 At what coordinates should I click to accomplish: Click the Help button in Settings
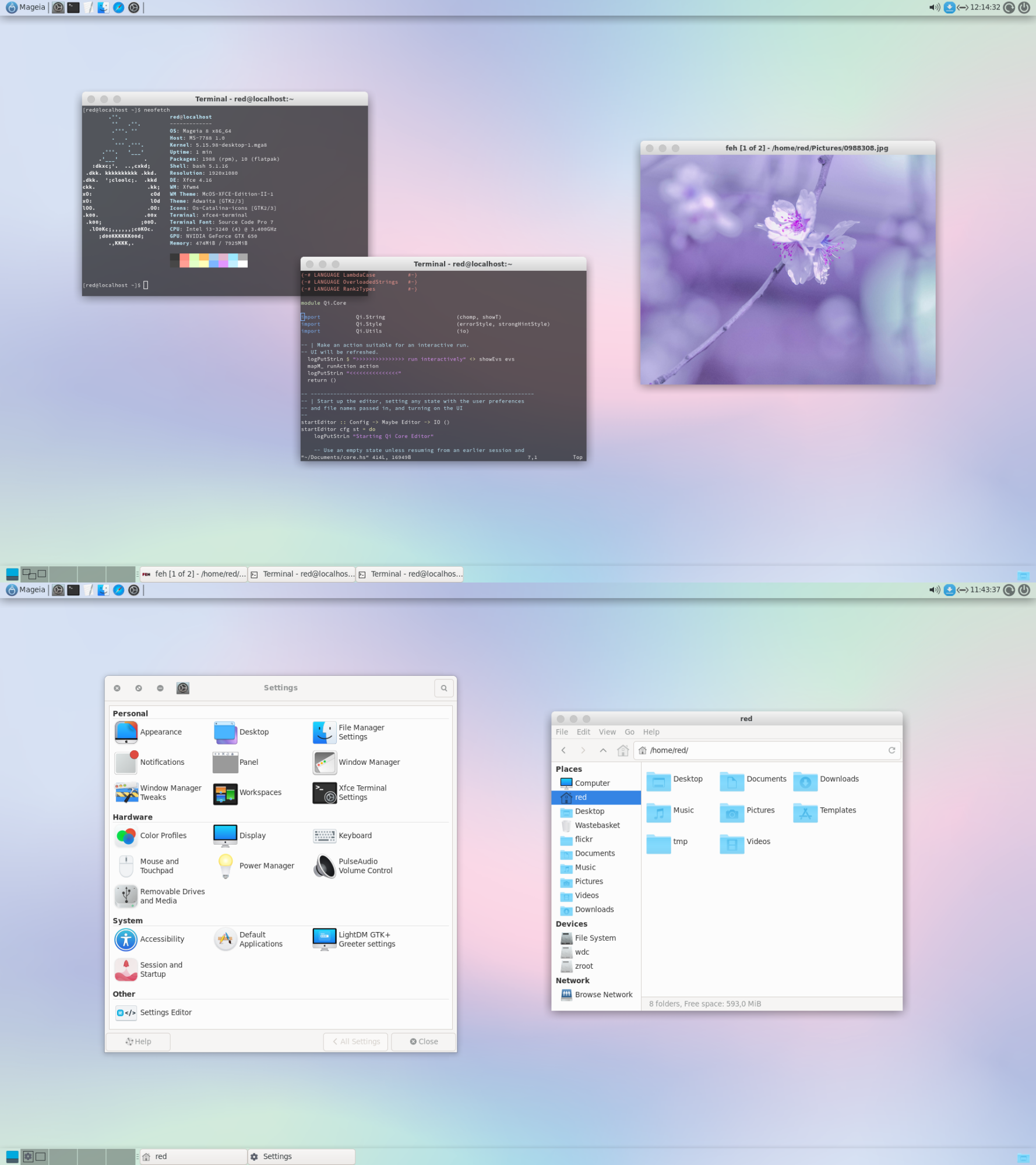[x=138, y=1042]
